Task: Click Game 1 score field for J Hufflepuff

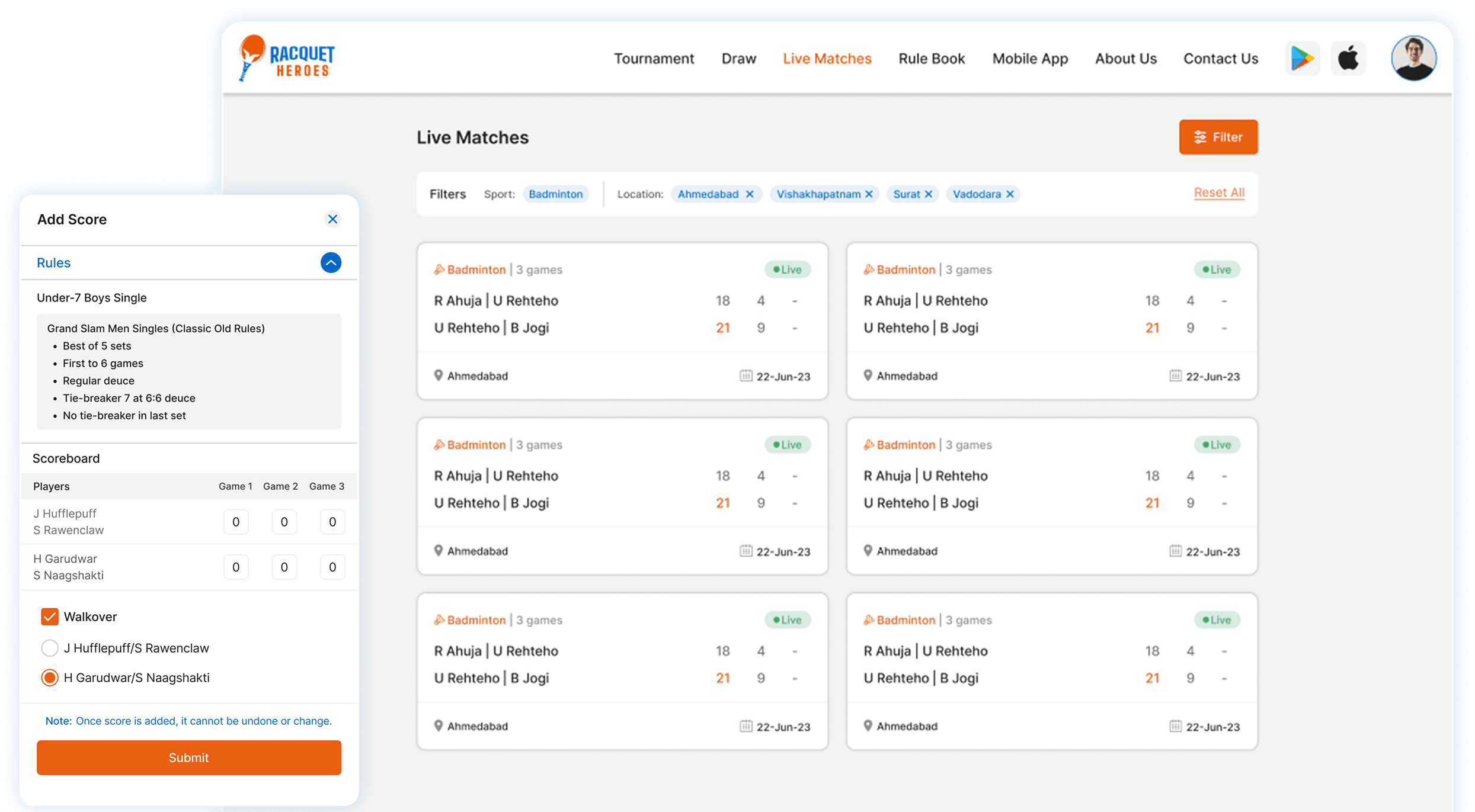Action: click(236, 522)
